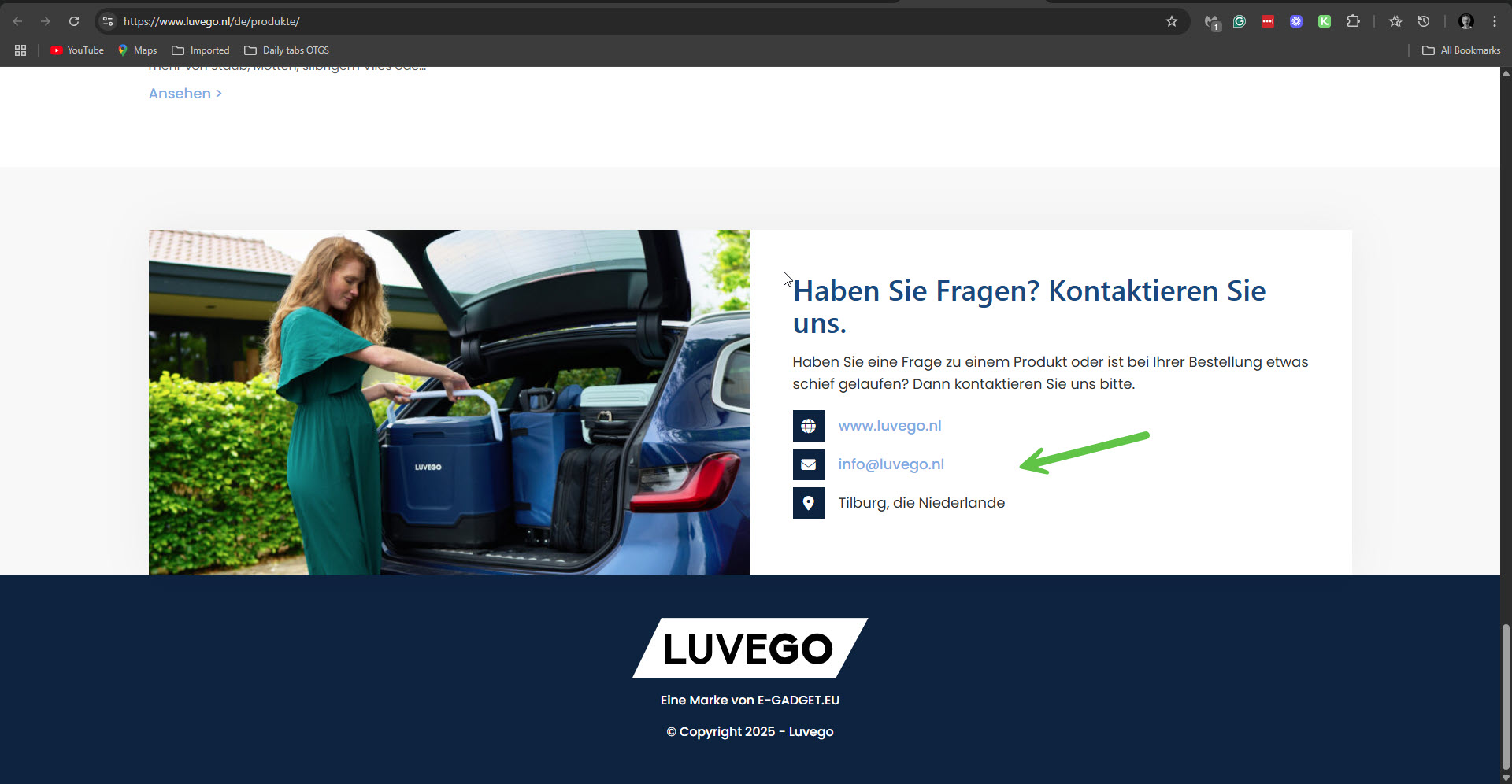Open the Grammarly extension icon
The width and height of the screenshot is (1512, 784).
click(1240, 21)
